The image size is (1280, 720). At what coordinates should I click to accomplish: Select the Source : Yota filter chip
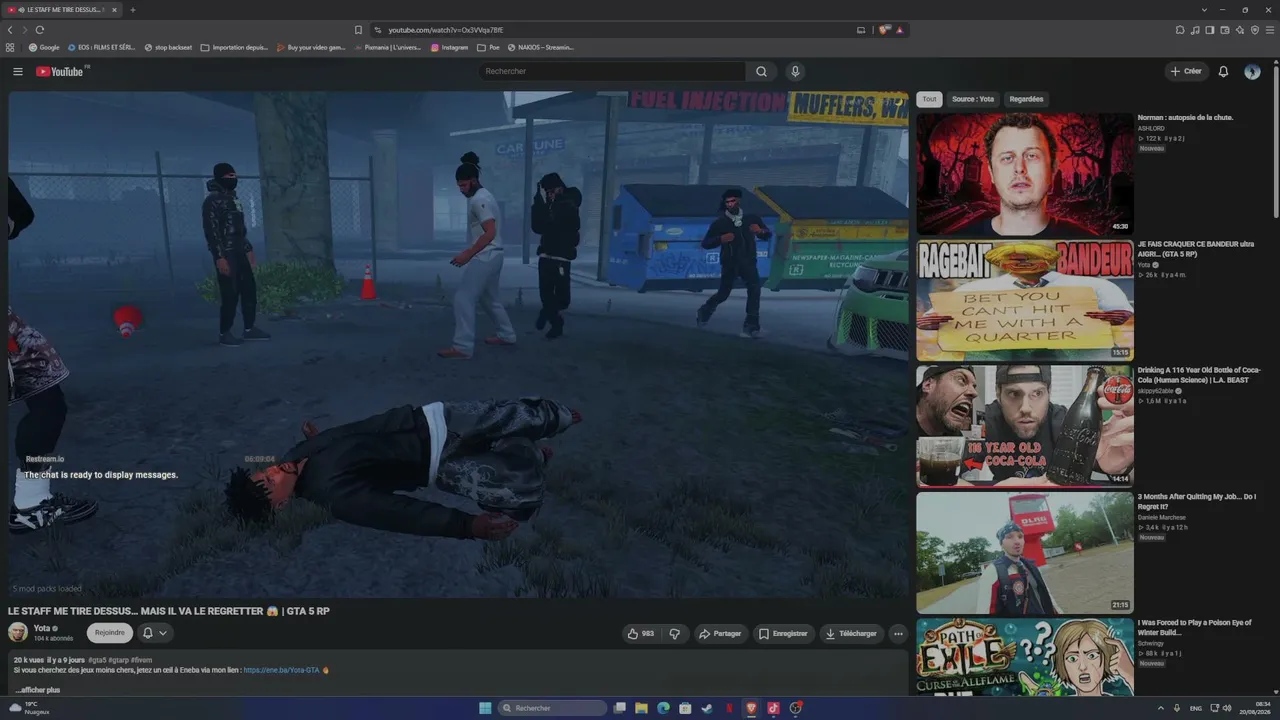973,99
